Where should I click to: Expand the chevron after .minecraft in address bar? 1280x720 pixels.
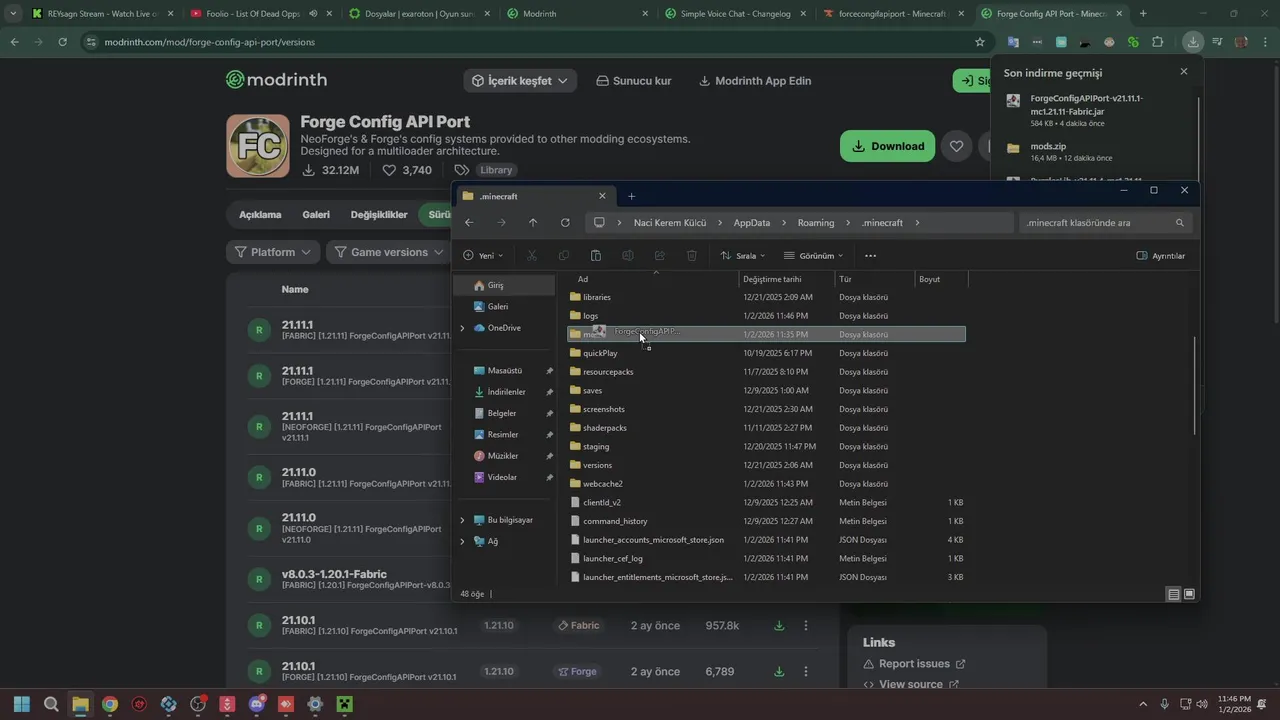click(917, 223)
